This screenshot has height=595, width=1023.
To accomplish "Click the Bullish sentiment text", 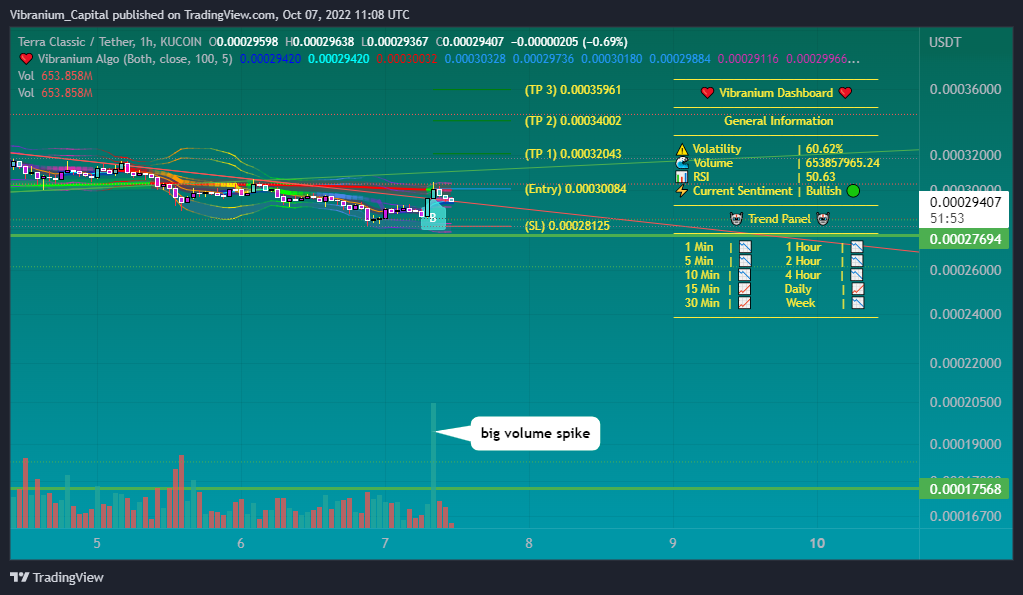I will click(x=823, y=191).
